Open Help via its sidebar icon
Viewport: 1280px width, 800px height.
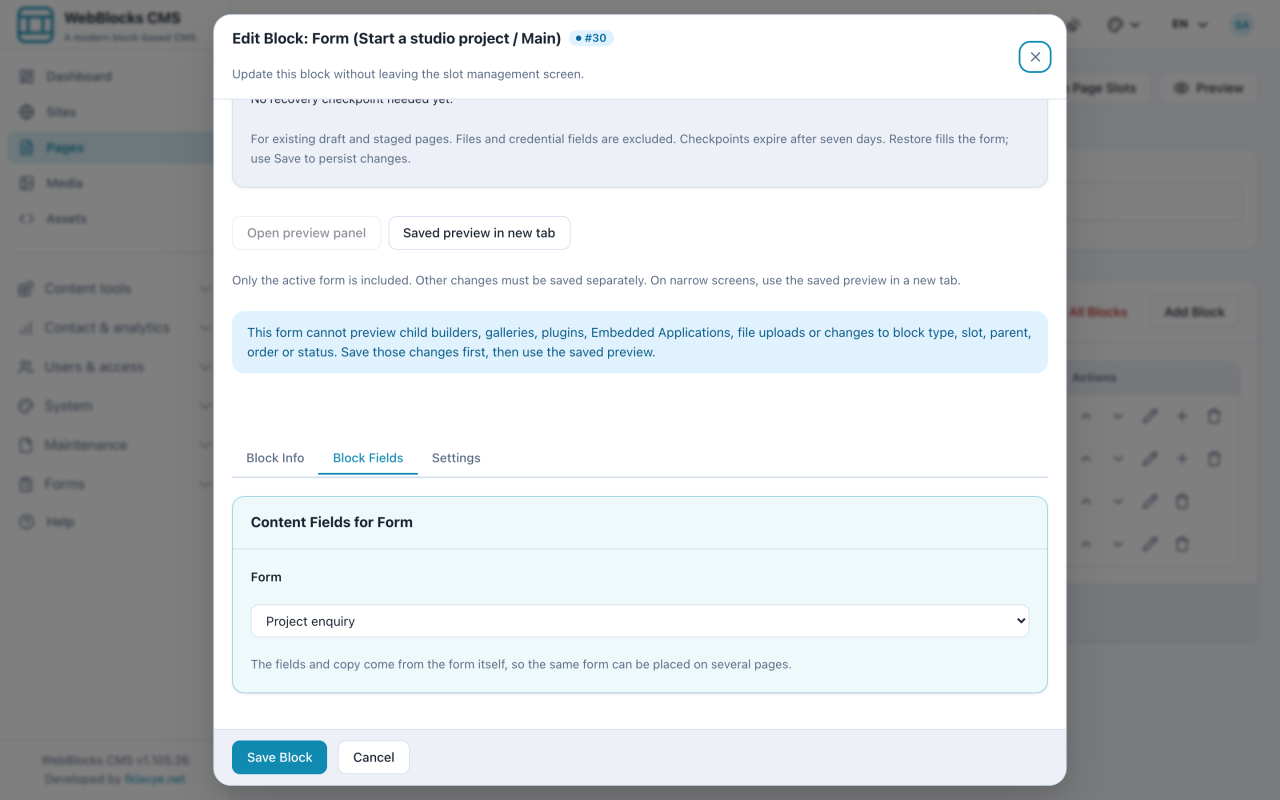[26, 522]
